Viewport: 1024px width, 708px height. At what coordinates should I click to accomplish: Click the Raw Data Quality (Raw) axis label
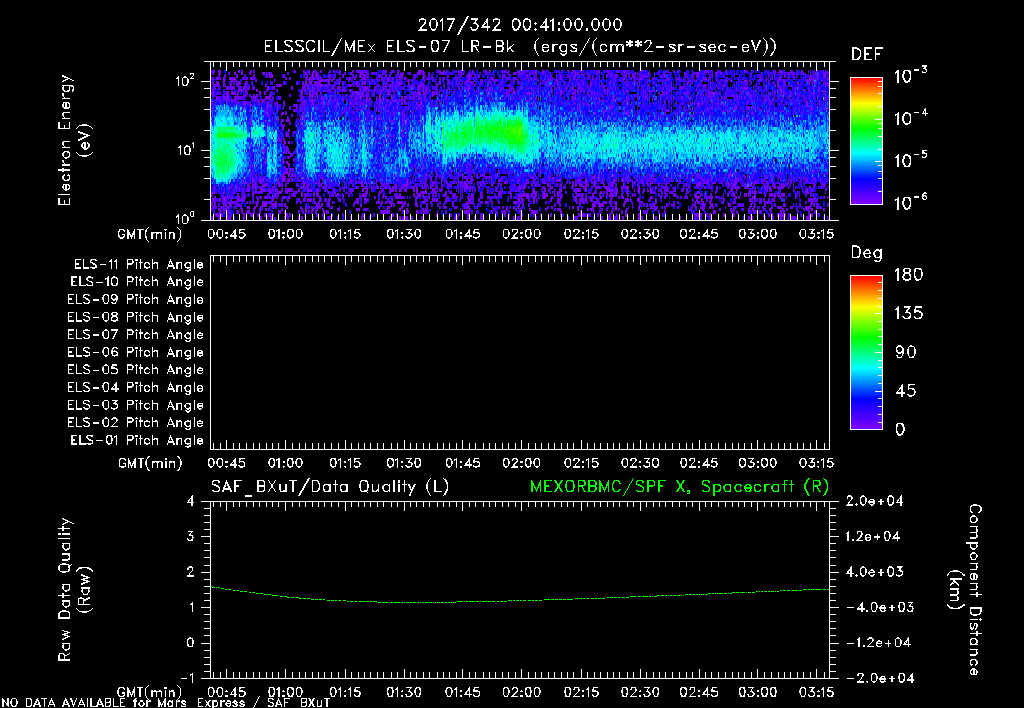pos(74,589)
